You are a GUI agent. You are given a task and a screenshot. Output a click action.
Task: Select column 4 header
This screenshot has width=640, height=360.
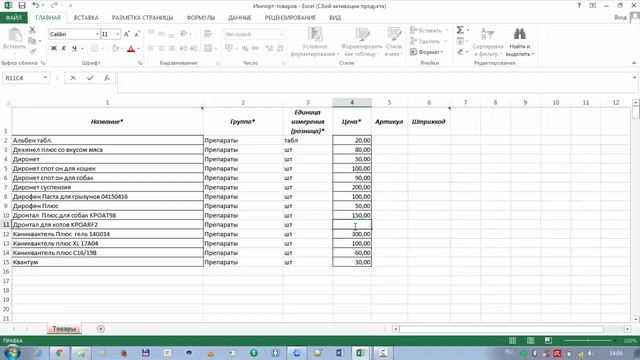click(x=352, y=102)
